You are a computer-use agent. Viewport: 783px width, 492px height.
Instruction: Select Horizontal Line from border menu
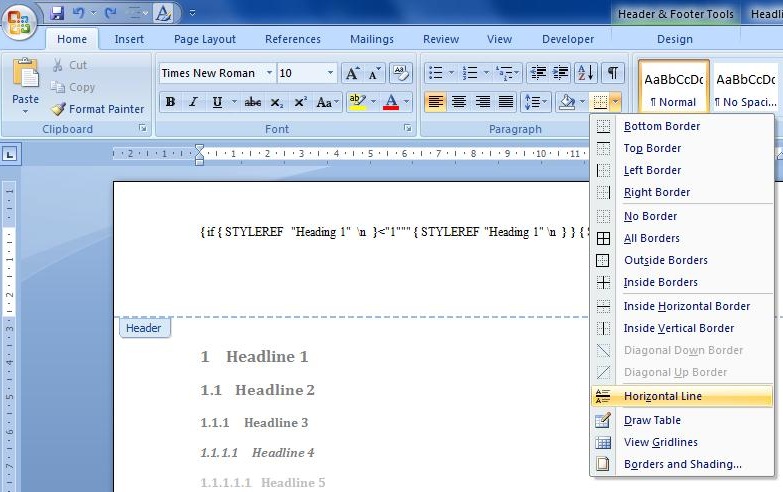click(662, 396)
